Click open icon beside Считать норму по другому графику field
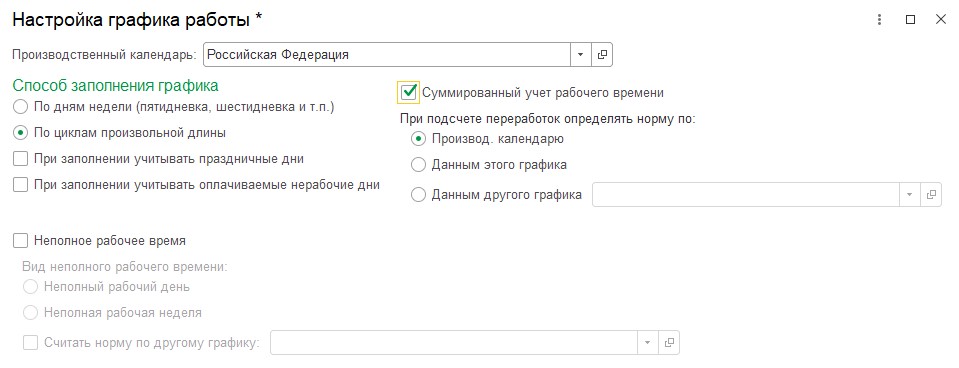 pos(669,342)
